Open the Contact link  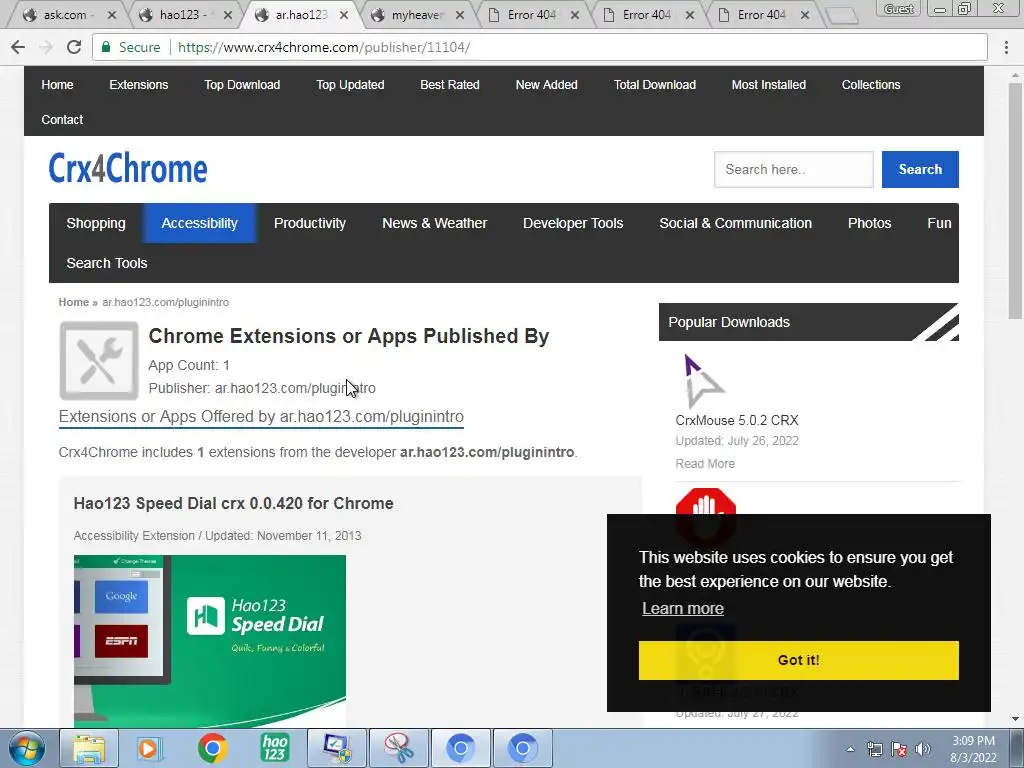[62, 120]
